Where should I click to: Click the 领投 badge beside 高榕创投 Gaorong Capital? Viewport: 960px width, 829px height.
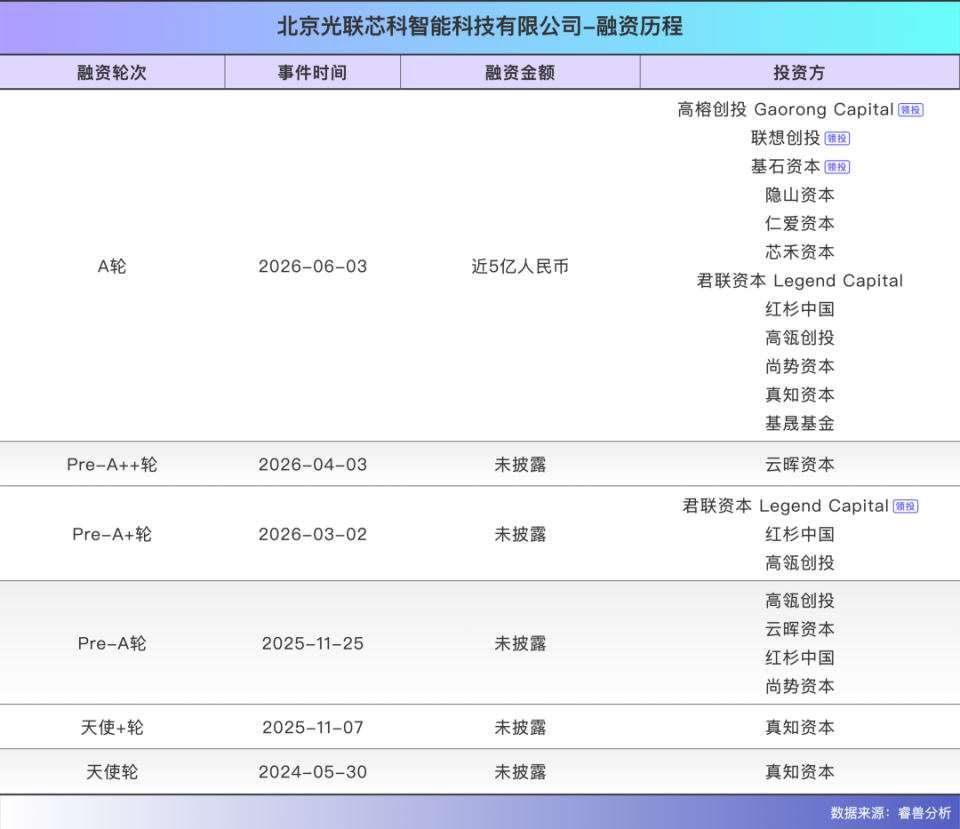[910, 110]
